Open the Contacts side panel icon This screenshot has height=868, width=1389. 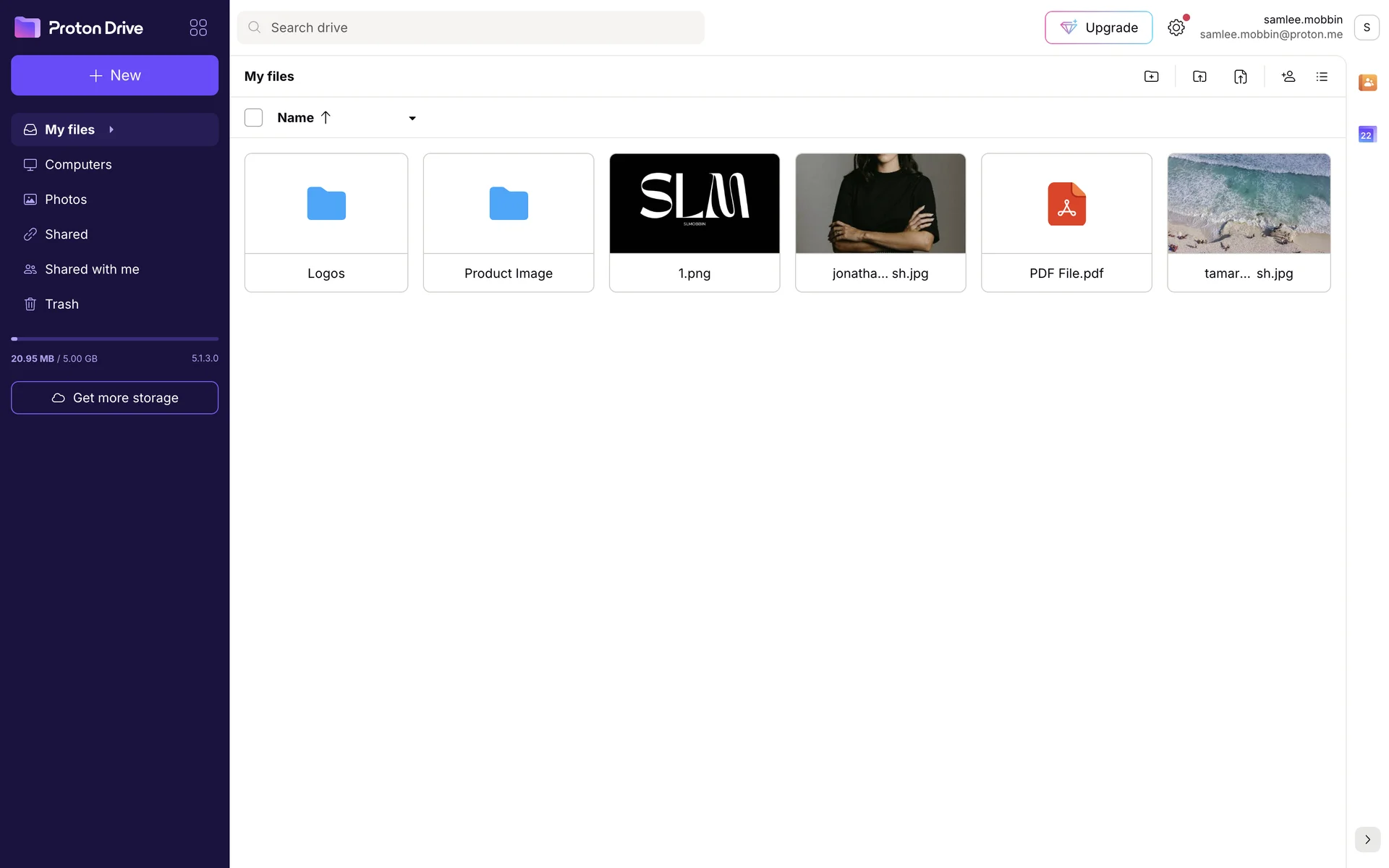point(1367,82)
